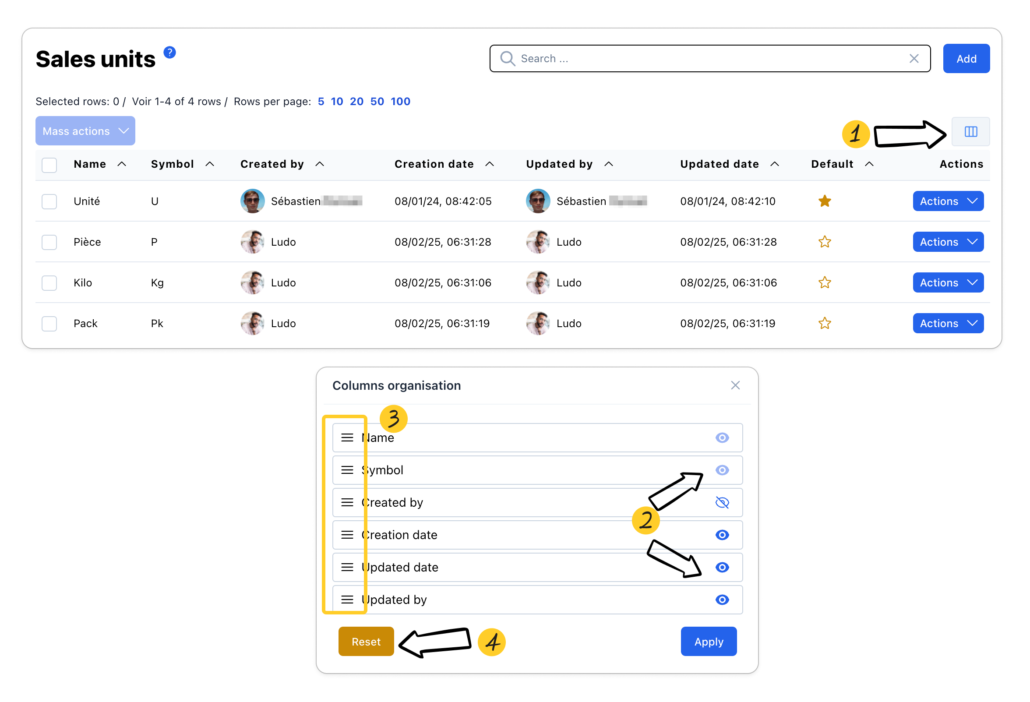1030x702 pixels.
Task: Tick the checkbox for Kilo row
Action: tap(49, 283)
